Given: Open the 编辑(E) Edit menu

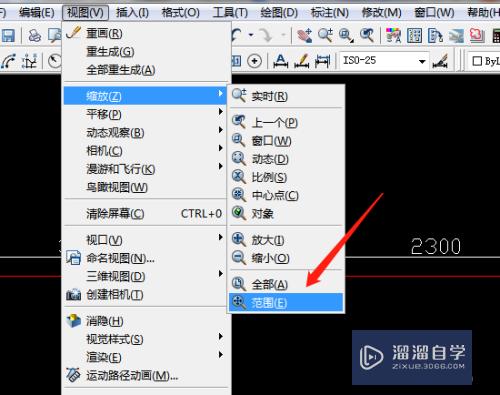Looking at the screenshot, I should point(37,13).
